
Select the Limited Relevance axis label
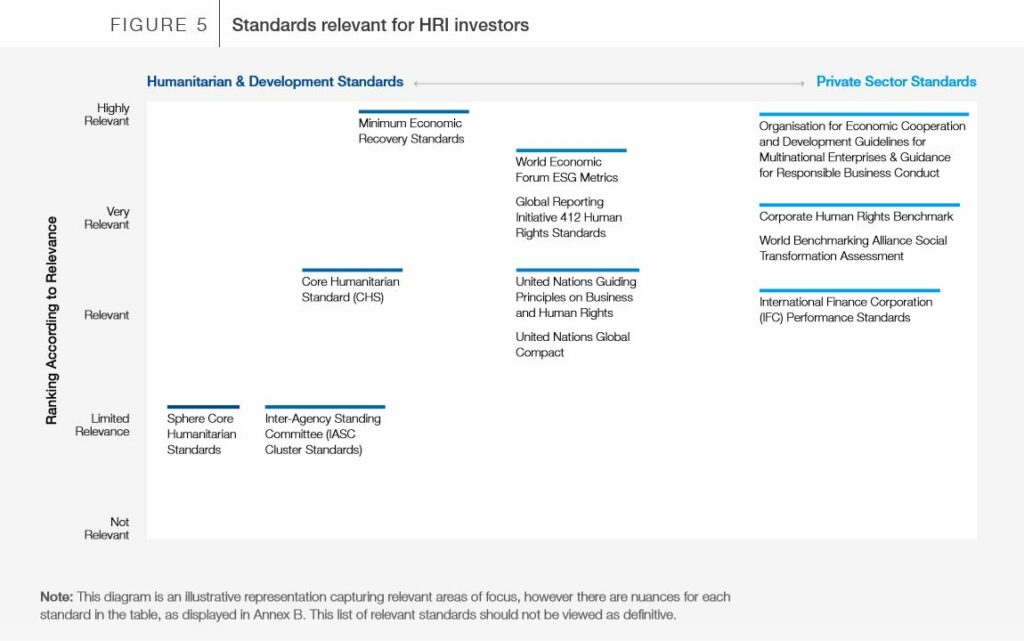(102, 425)
